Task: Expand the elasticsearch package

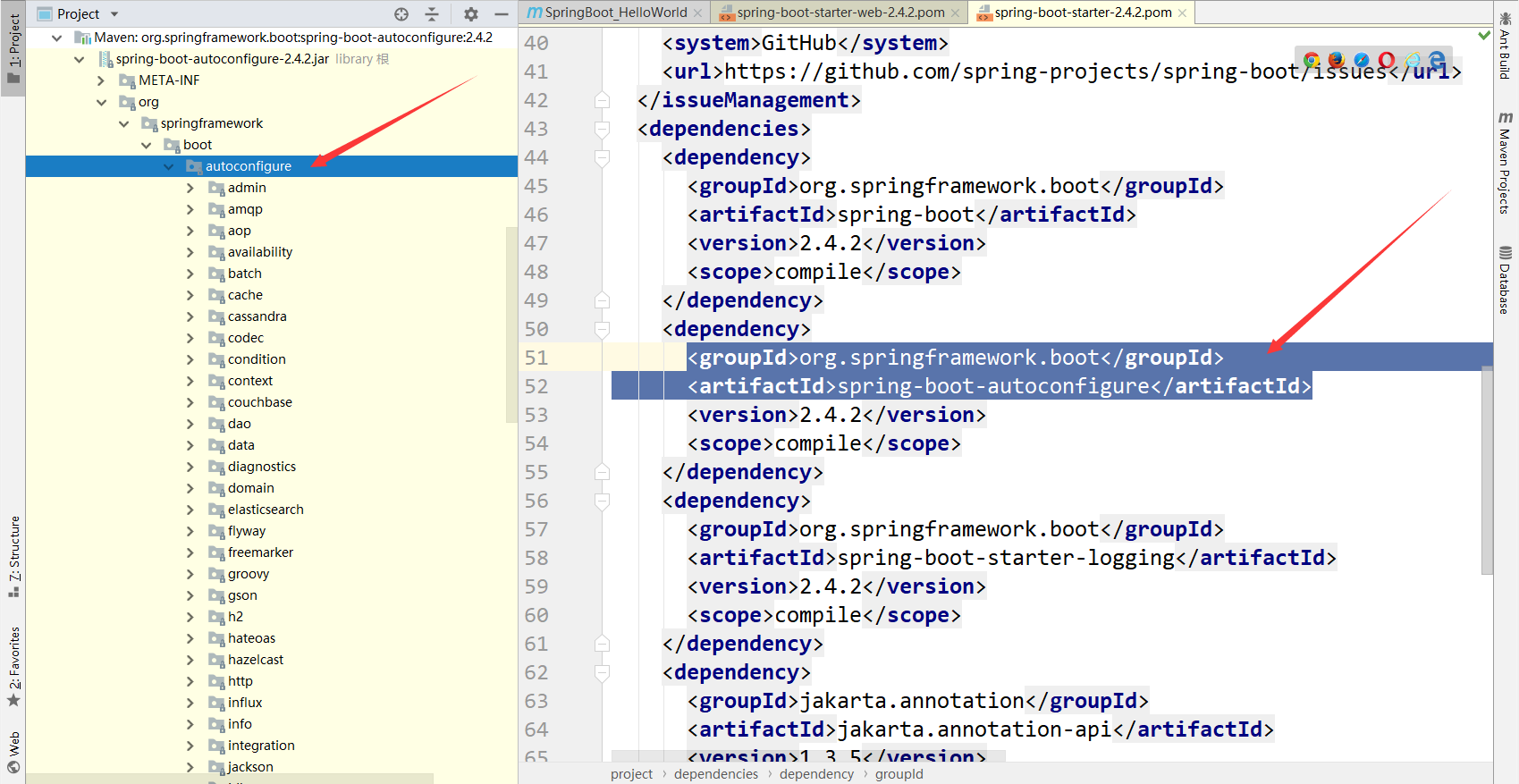Action: coord(190,510)
